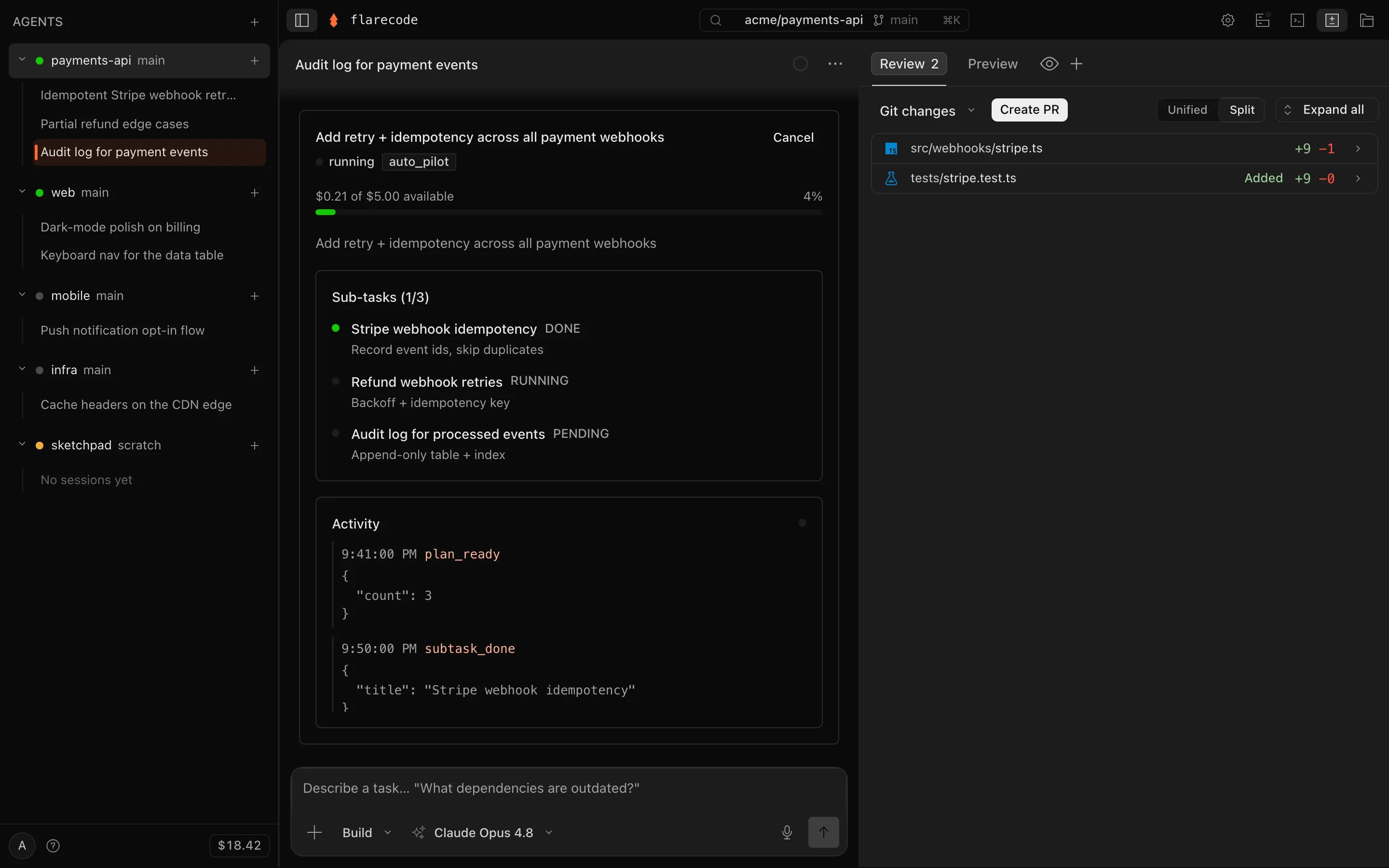Open Partial refund edge cases session
The image size is (1389, 868).
[149, 124]
